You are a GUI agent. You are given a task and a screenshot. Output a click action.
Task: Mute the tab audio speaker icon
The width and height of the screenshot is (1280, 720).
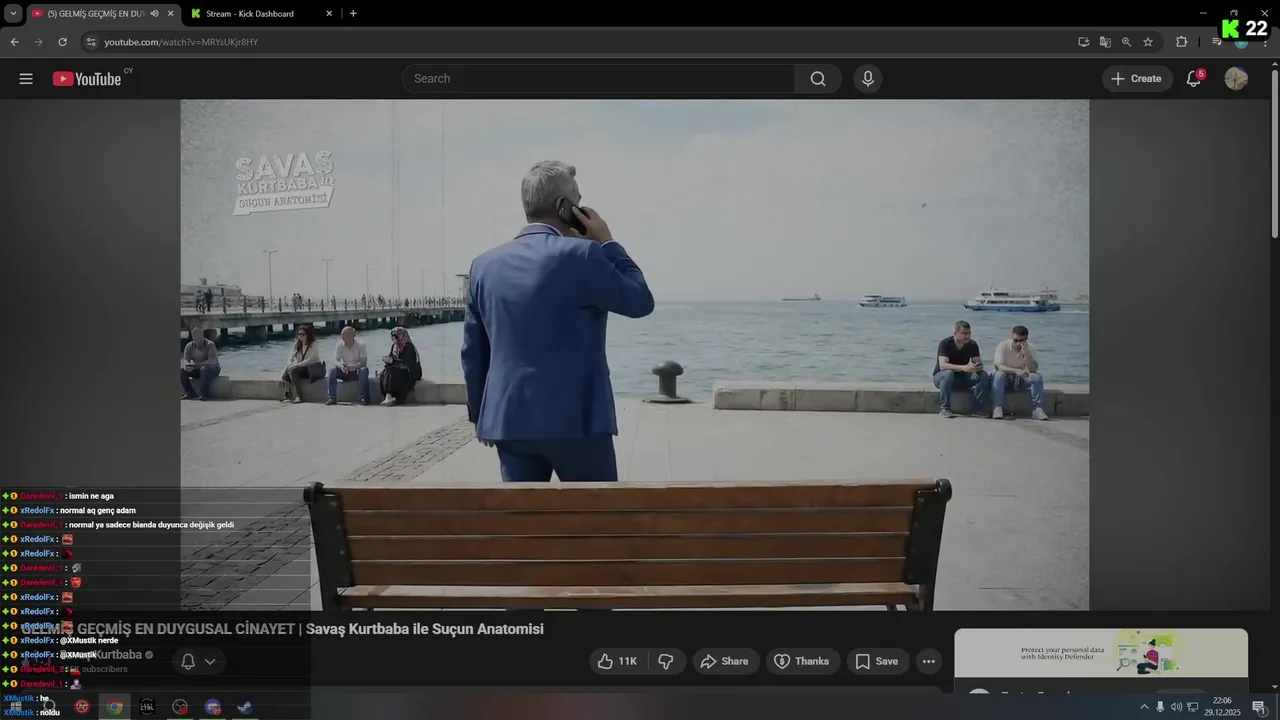(154, 14)
